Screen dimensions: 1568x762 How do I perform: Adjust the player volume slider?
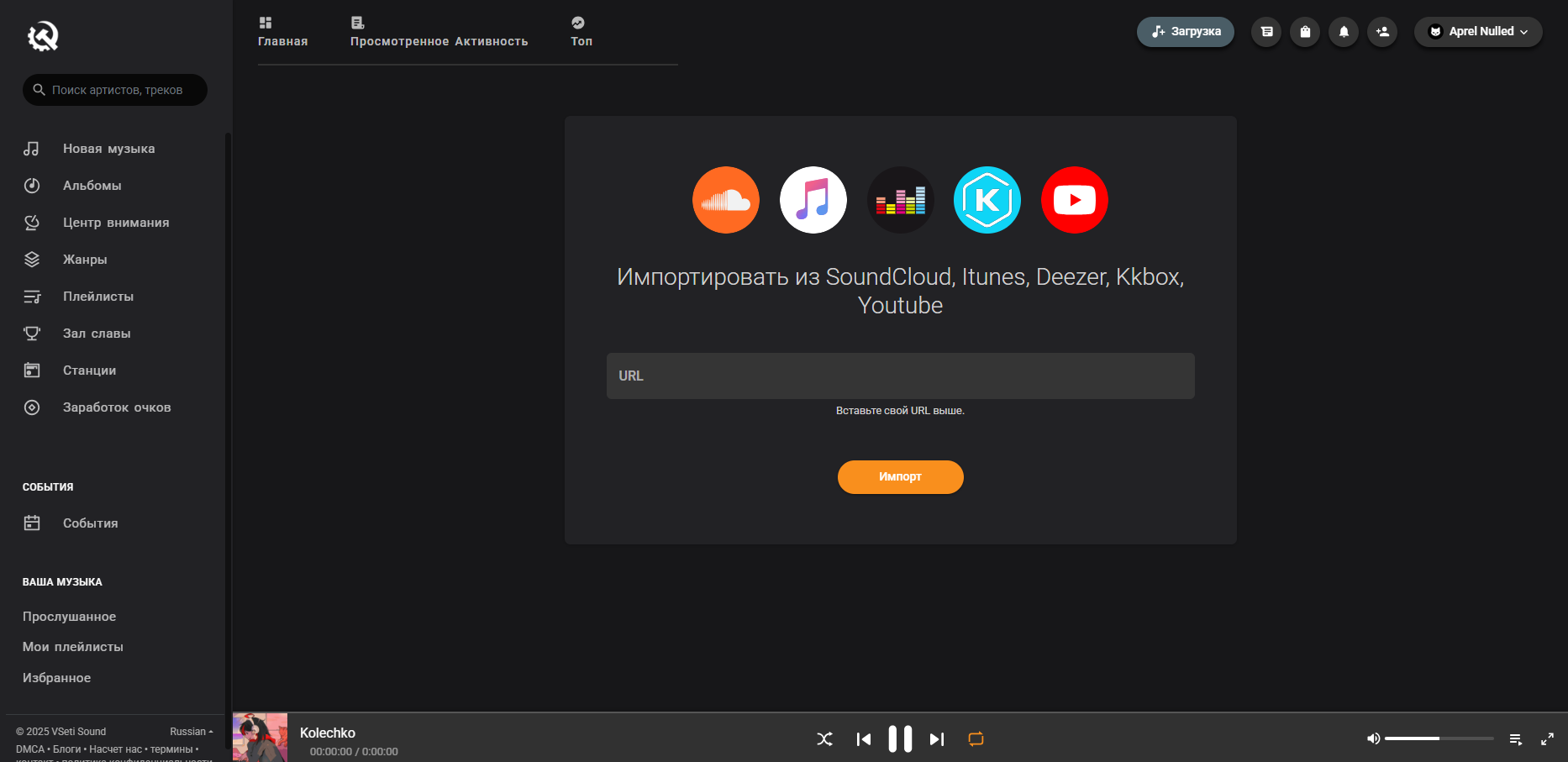coord(1439,738)
